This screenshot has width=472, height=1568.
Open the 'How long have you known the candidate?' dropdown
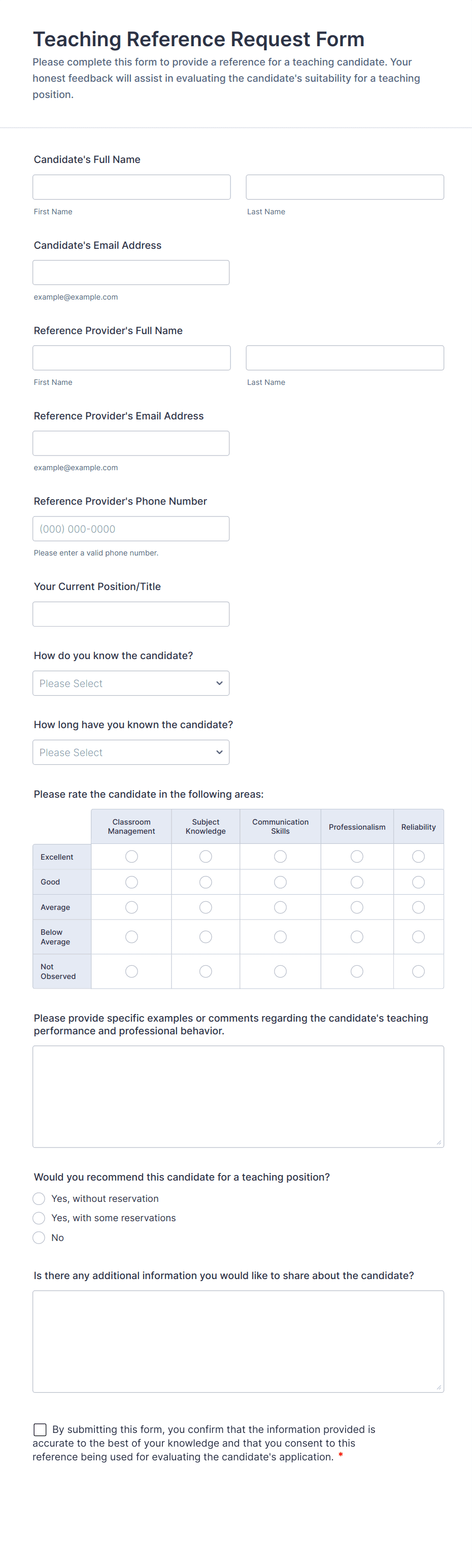pyautogui.click(x=131, y=752)
